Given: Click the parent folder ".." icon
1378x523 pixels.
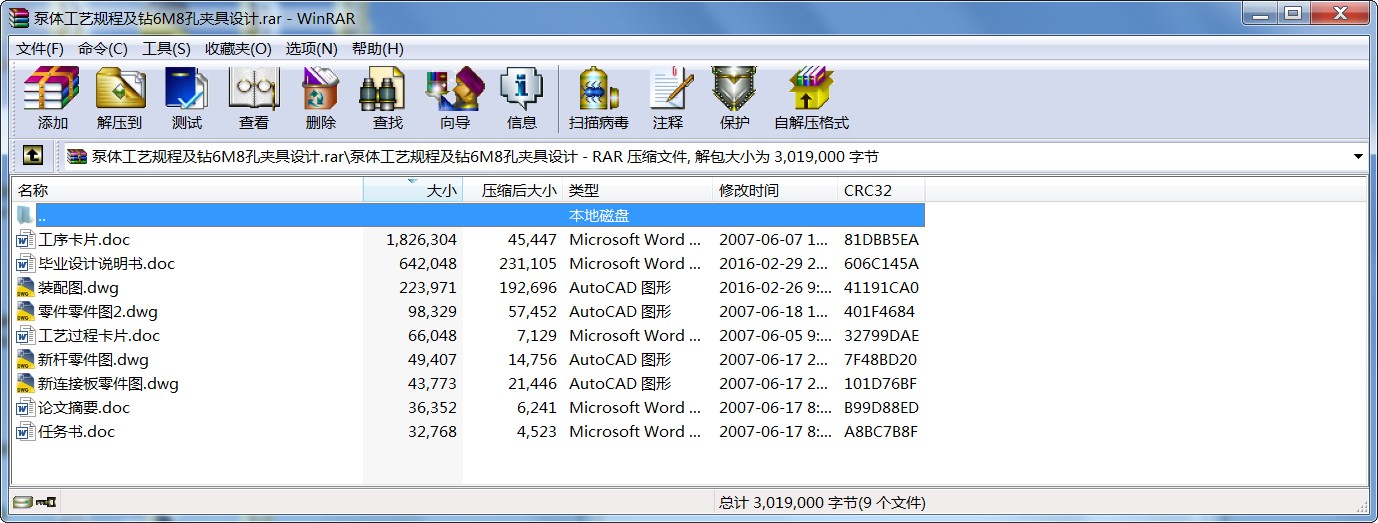Looking at the screenshot, I should coord(26,215).
